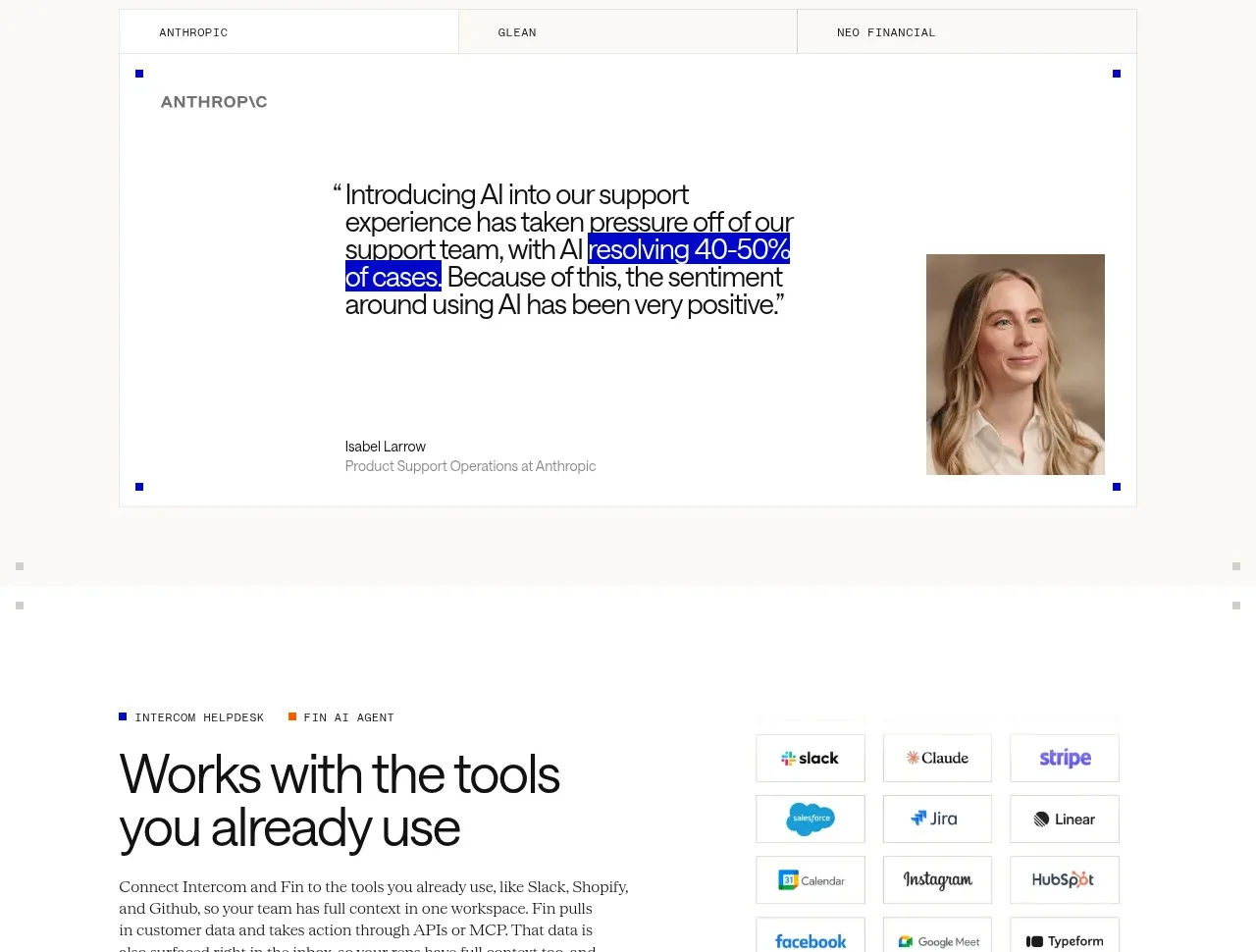Open the Stripe integration tile
This screenshot has width=1256, height=952.
coord(1065,759)
